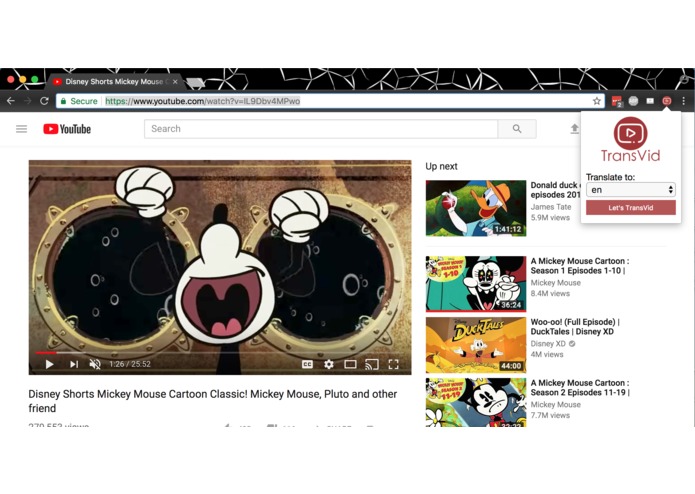This screenshot has height=494, width=695.
Task: Click the 8.4M views text
Action: pyautogui.click(x=550, y=293)
